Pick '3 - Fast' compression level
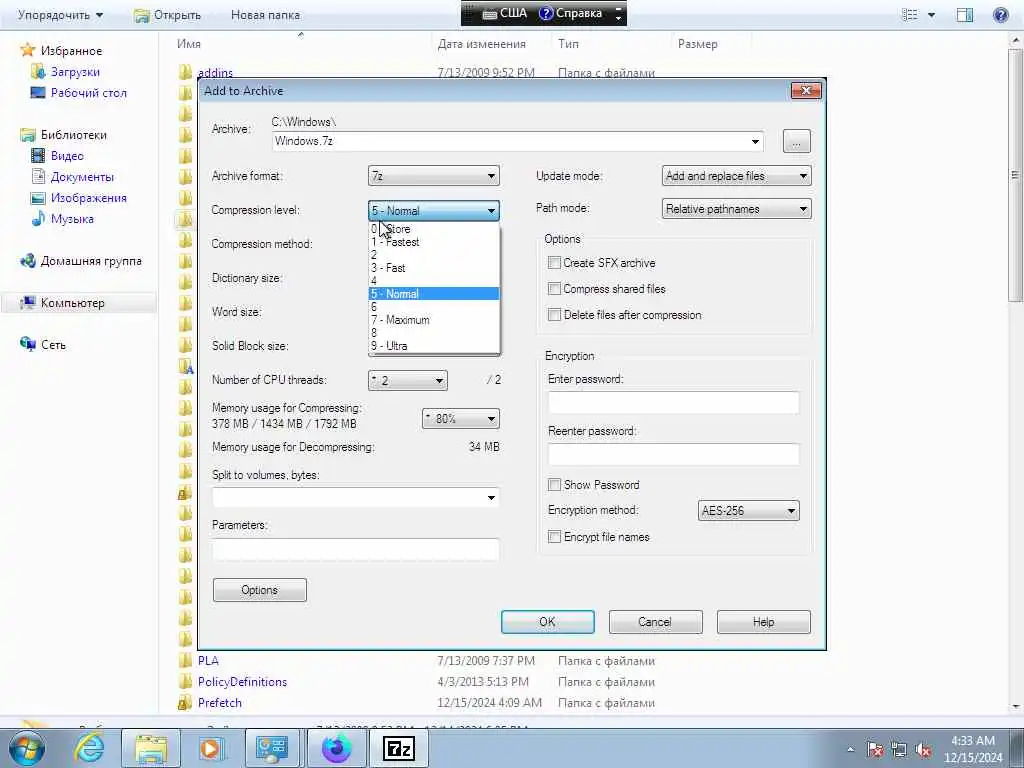The width and height of the screenshot is (1024, 768). pyautogui.click(x=434, y=268)
